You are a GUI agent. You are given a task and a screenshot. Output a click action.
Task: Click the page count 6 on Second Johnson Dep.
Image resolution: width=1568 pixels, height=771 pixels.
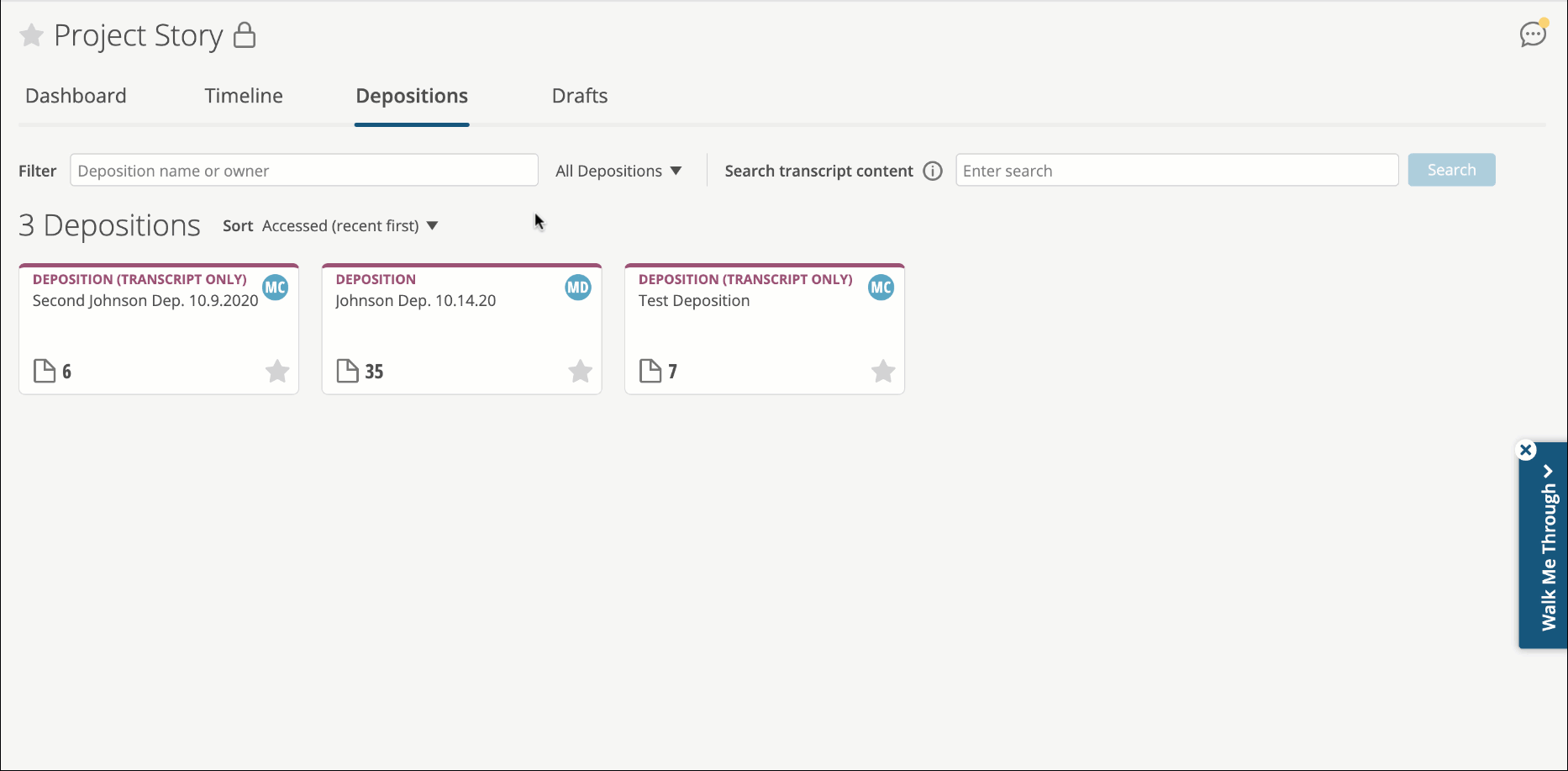(x=66, y=372)
